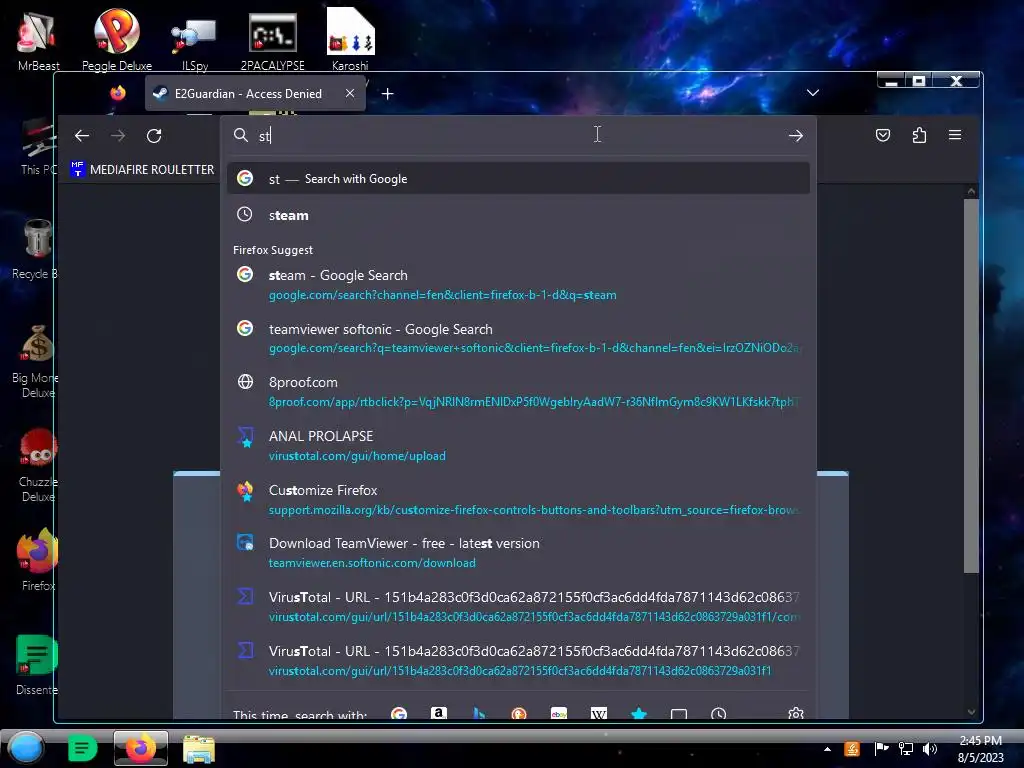Search open tabs with the tabs icon
The width and height of the screenshot is (1024, 768).
(679, 714)
